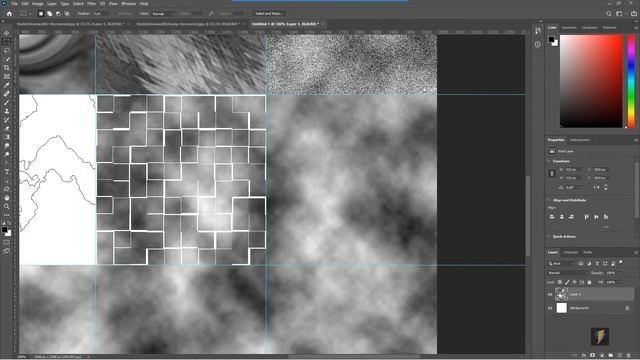Screen dimensions: 640x360
Task: Click default foreground/background colors icon
Action: [3, 223]
